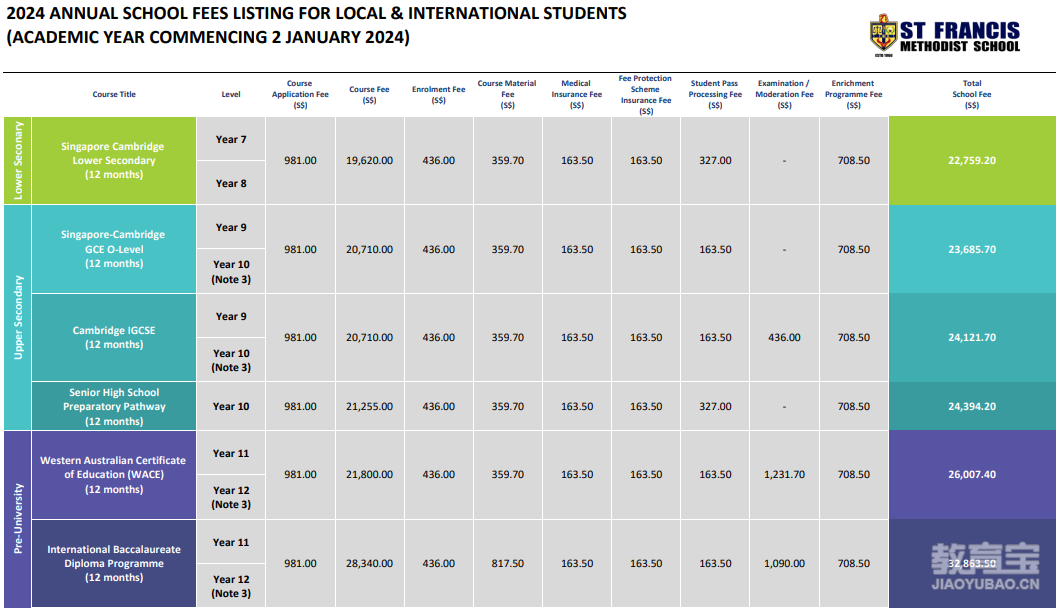Viewport: 1061px width, 613px height.
Task: Click the 'Course Application Fee' column header
Action: pyautogui.click(x=300, y=95)
